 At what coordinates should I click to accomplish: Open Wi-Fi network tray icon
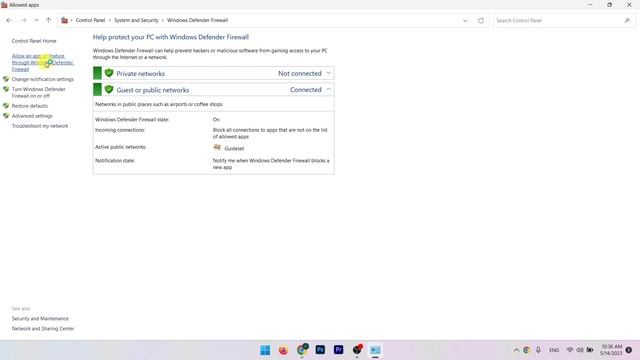pos(570,350)
